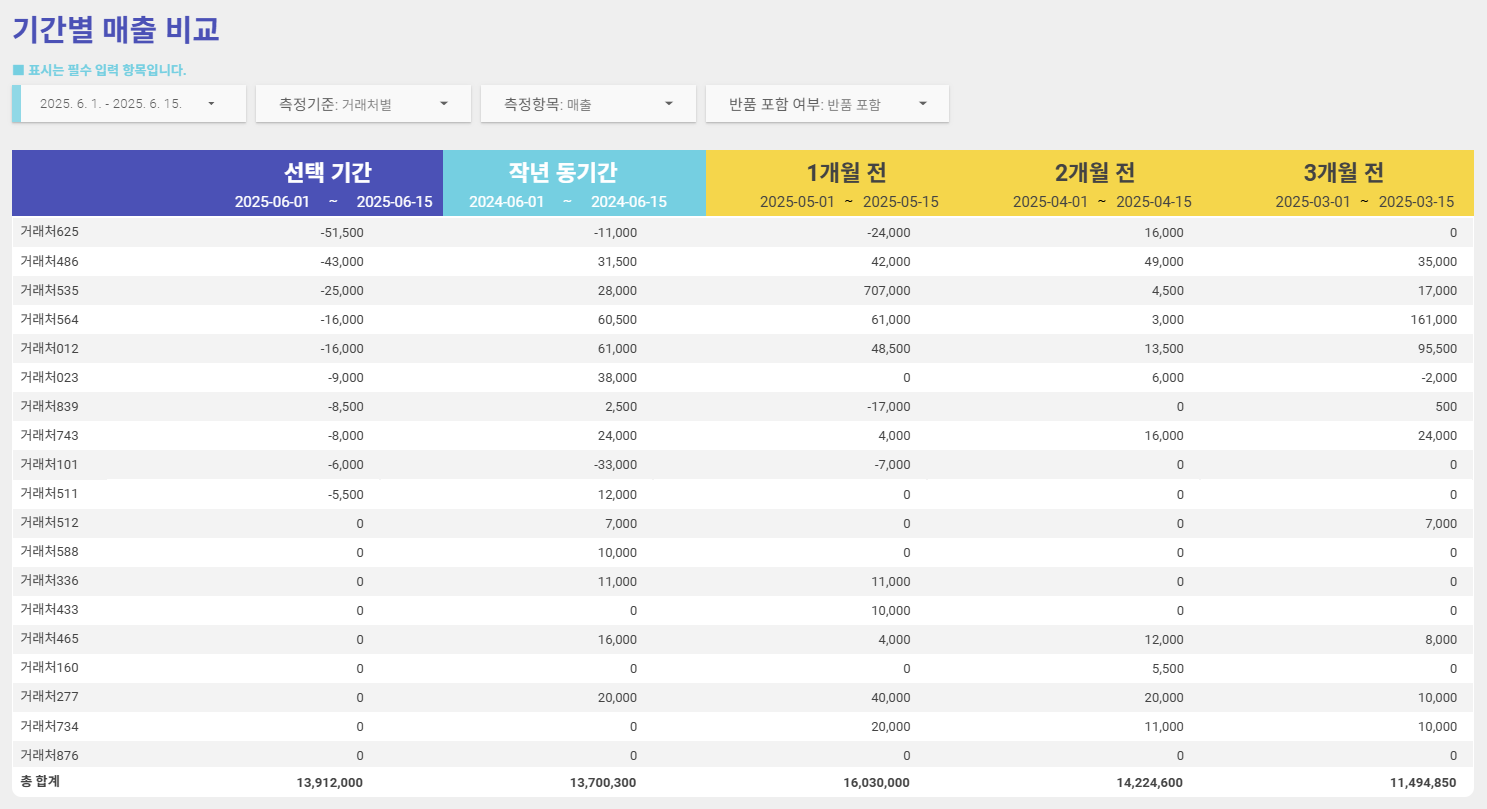Select row label 거래처486
Image resolution: width=1487 pixels, height=809 pixels.
pyautogui.click(x=49, y=261)
